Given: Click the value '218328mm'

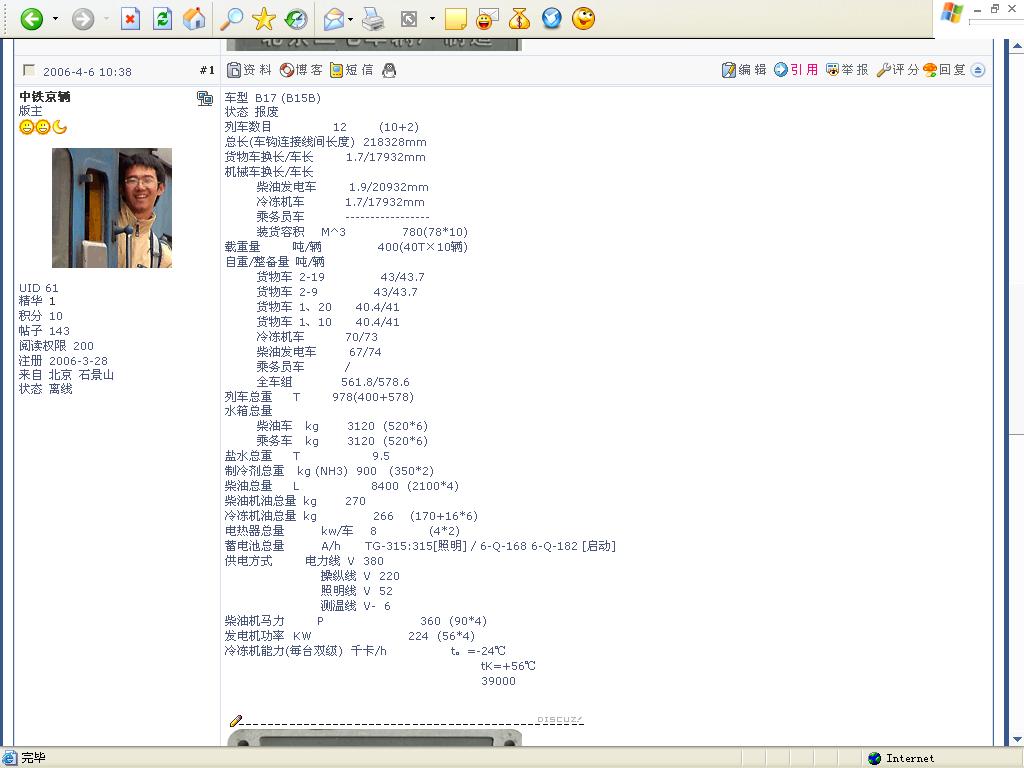Looking at the screenshot, I should [394, 142].
